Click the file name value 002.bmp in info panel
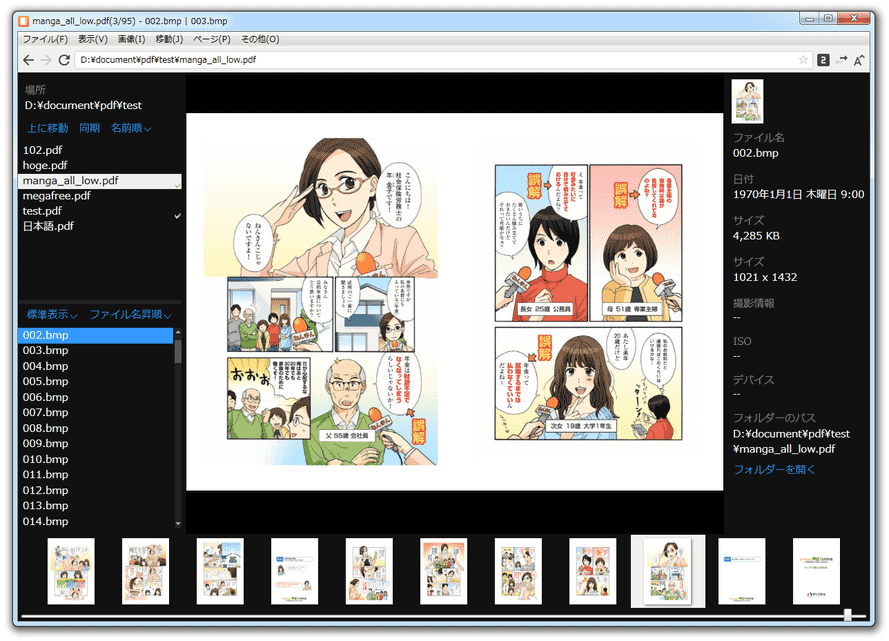 pyautogui.click(x=756, y=153)
